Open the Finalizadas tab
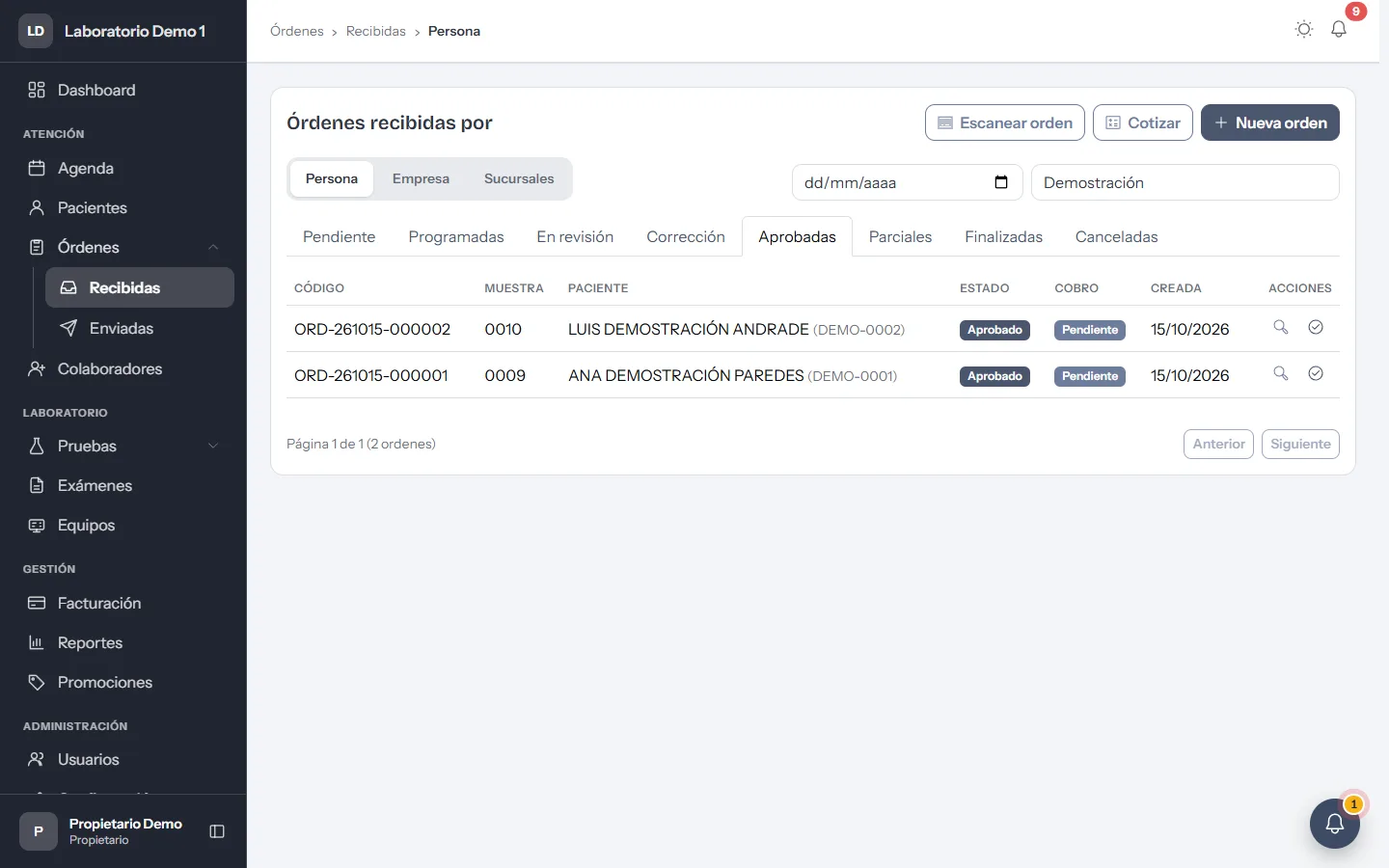The image size is (1389, 868). click(x=1003, y=236)
